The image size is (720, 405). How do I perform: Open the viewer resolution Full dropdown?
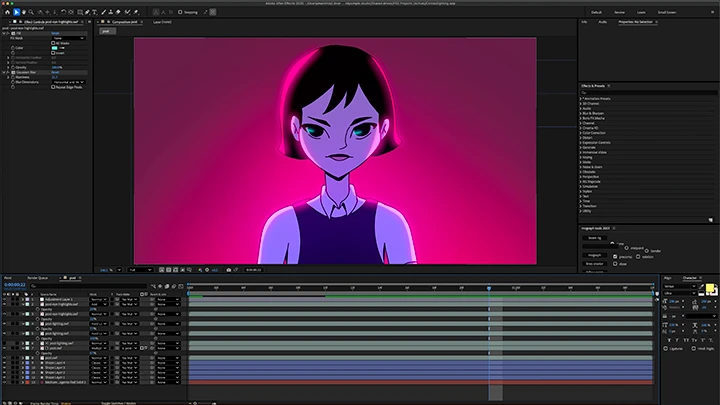point(141,269)
